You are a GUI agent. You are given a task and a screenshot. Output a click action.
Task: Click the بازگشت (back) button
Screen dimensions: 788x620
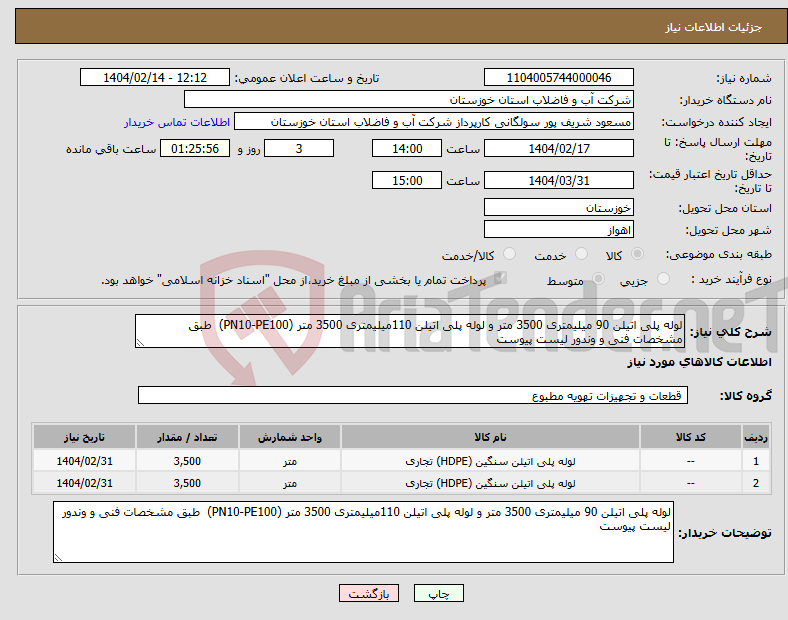369,593
